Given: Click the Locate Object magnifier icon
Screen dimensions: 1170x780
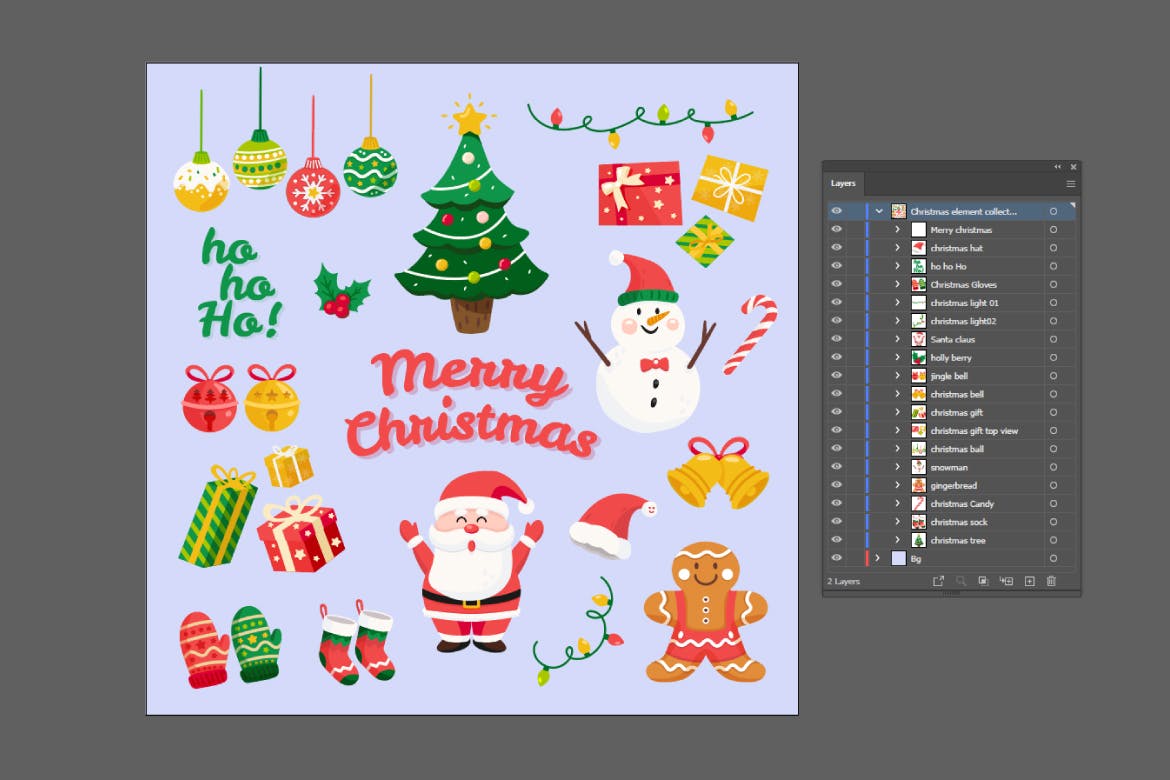Looking at the screenshot, I should click(x=961, y=581).
